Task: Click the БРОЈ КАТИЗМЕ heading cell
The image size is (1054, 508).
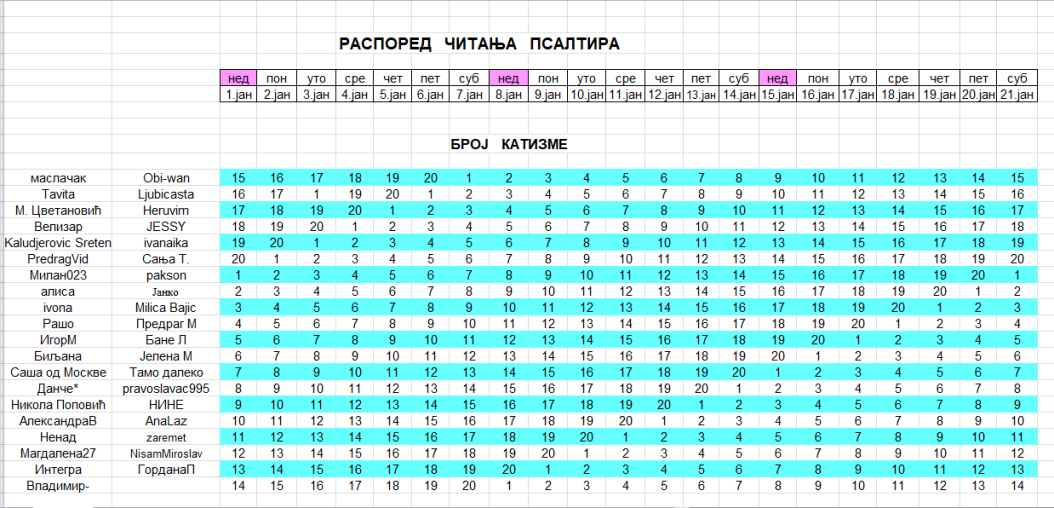Action: click(509, 144)
